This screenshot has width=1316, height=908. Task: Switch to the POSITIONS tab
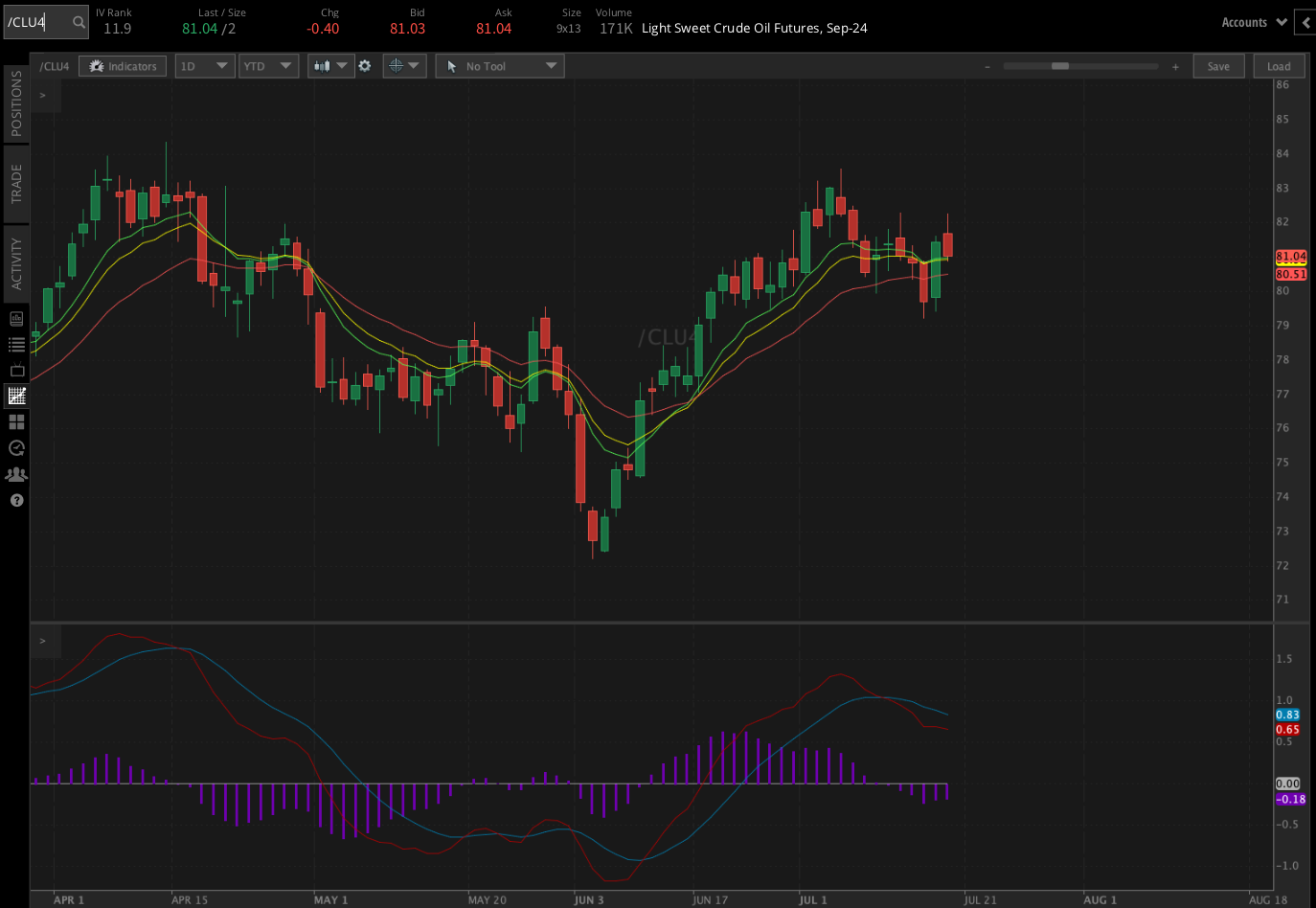pos(14,100)
